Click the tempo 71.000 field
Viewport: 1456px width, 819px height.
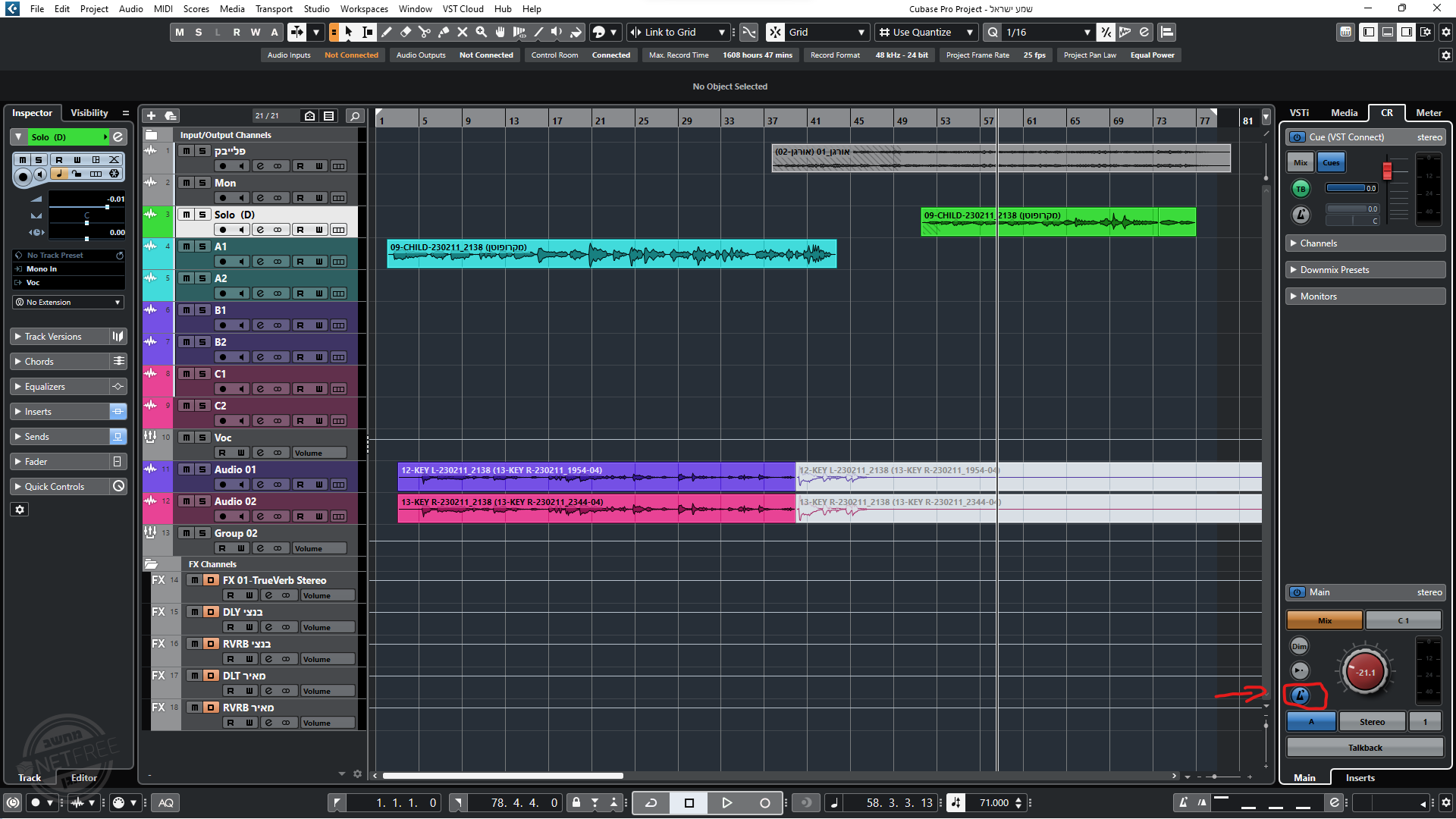coord(993,802)
